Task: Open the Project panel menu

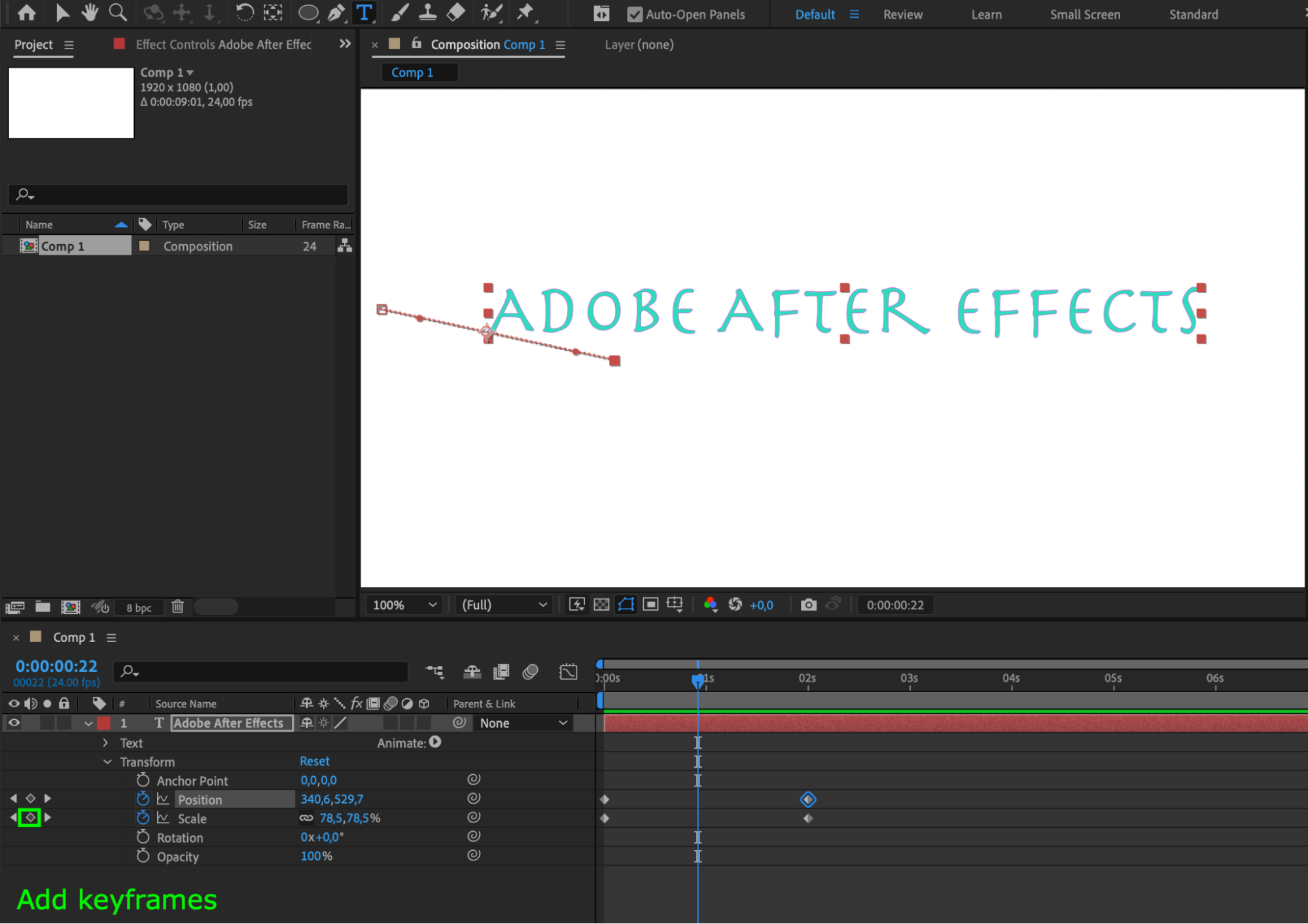Action: pyautogui.click(x=69, y=45)
